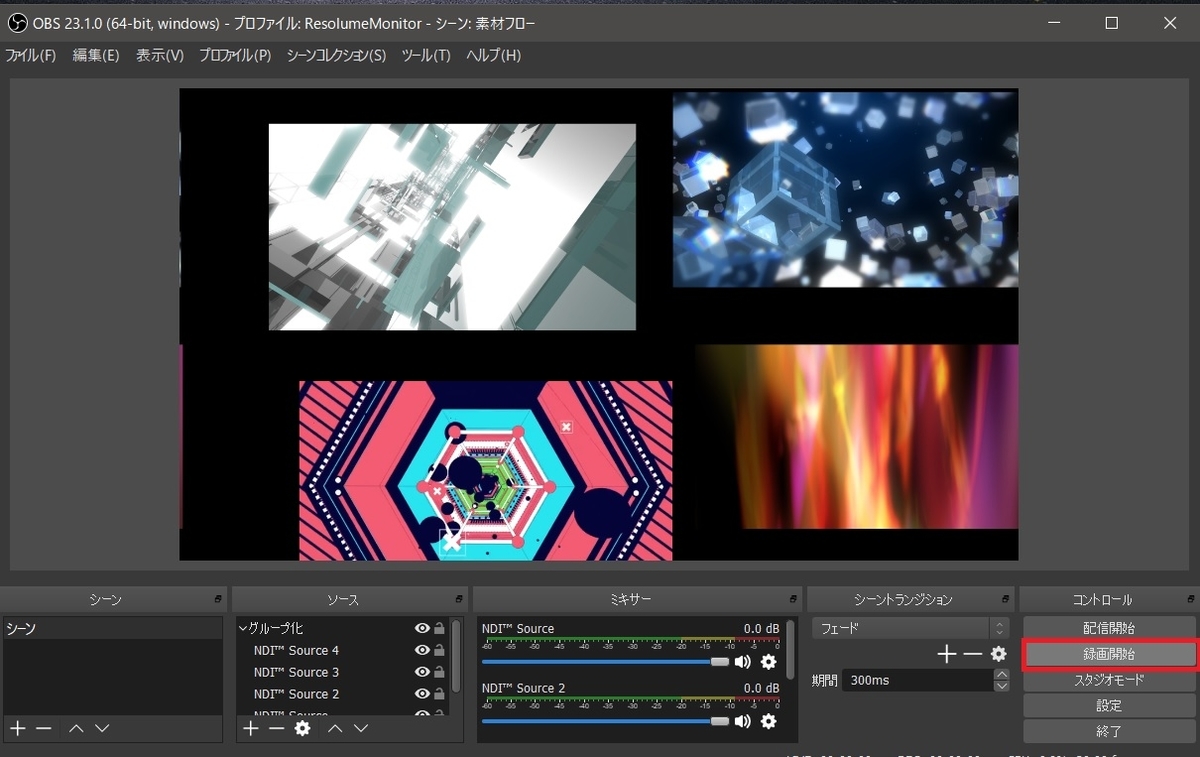Open the ヘルプ(H) menu
The image size is (1200, 757).
(x=493, y=55)
